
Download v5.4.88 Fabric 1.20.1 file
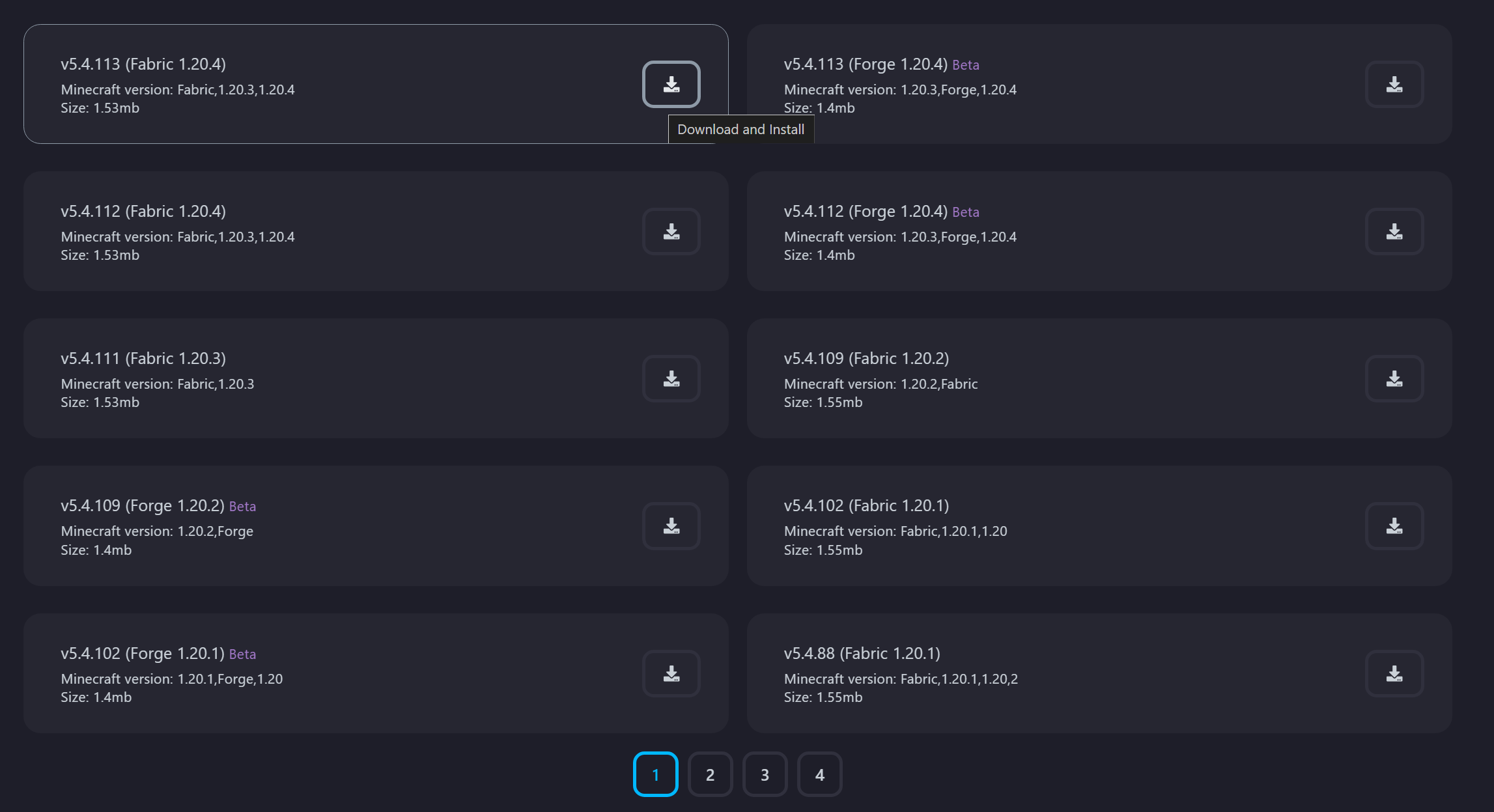pyautogui.click(x=1394, y=674)
